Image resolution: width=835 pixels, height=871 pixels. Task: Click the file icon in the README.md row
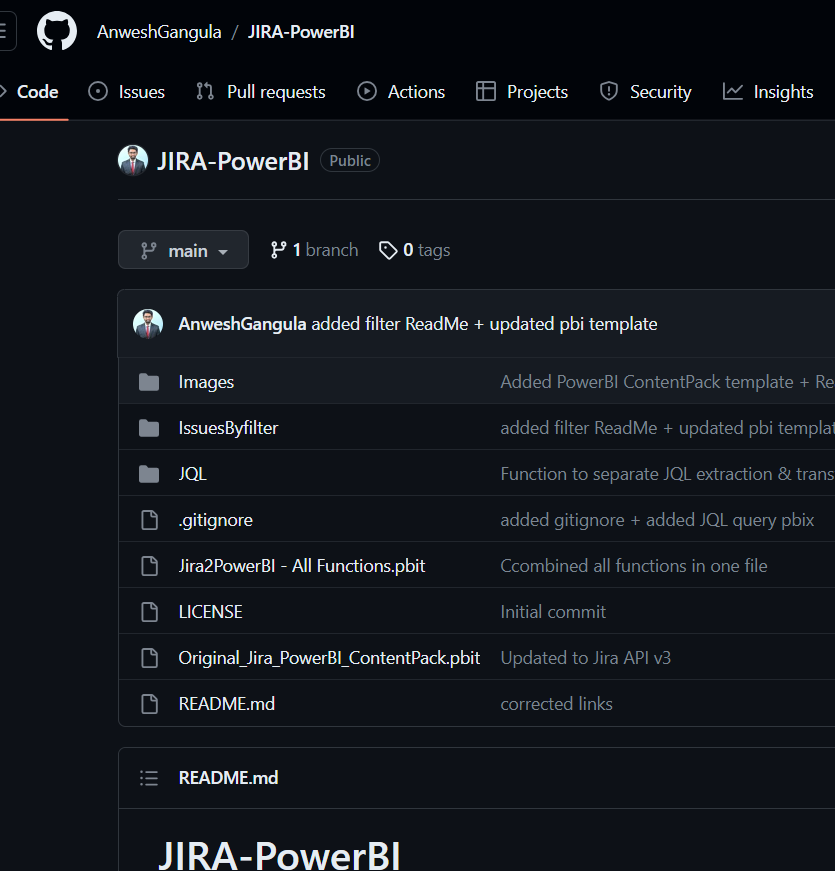(x=149, y=704)
